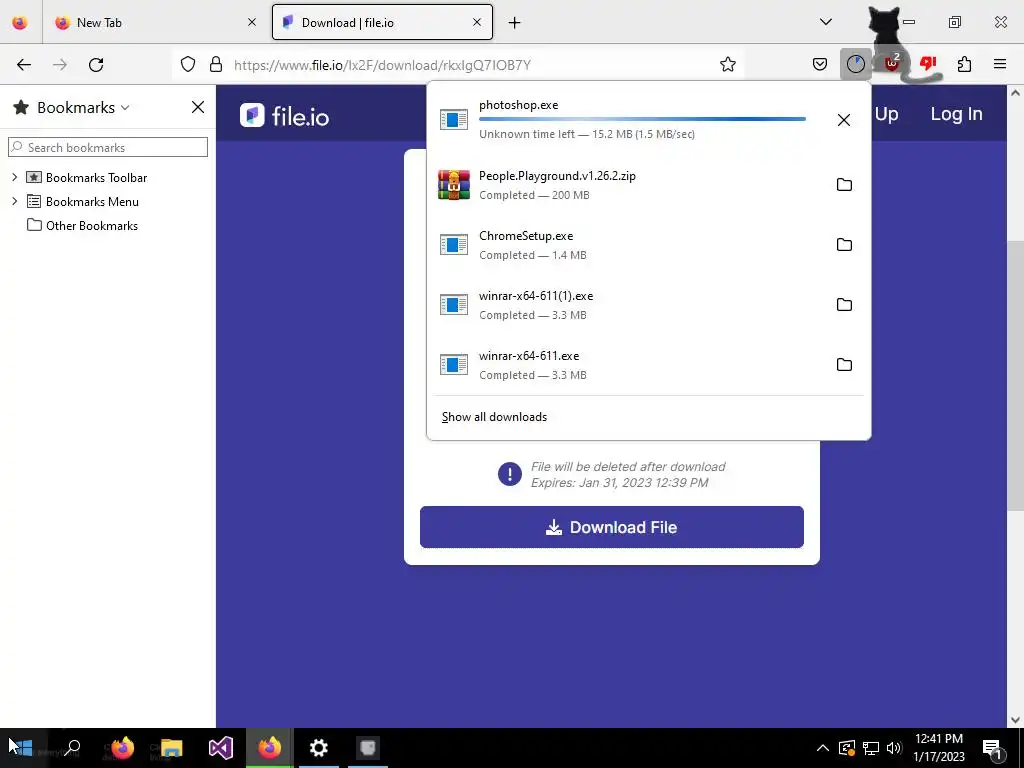Open the winrar-x64-611(1).exe download entry
Screen dimensions: 1024x768
627,305
